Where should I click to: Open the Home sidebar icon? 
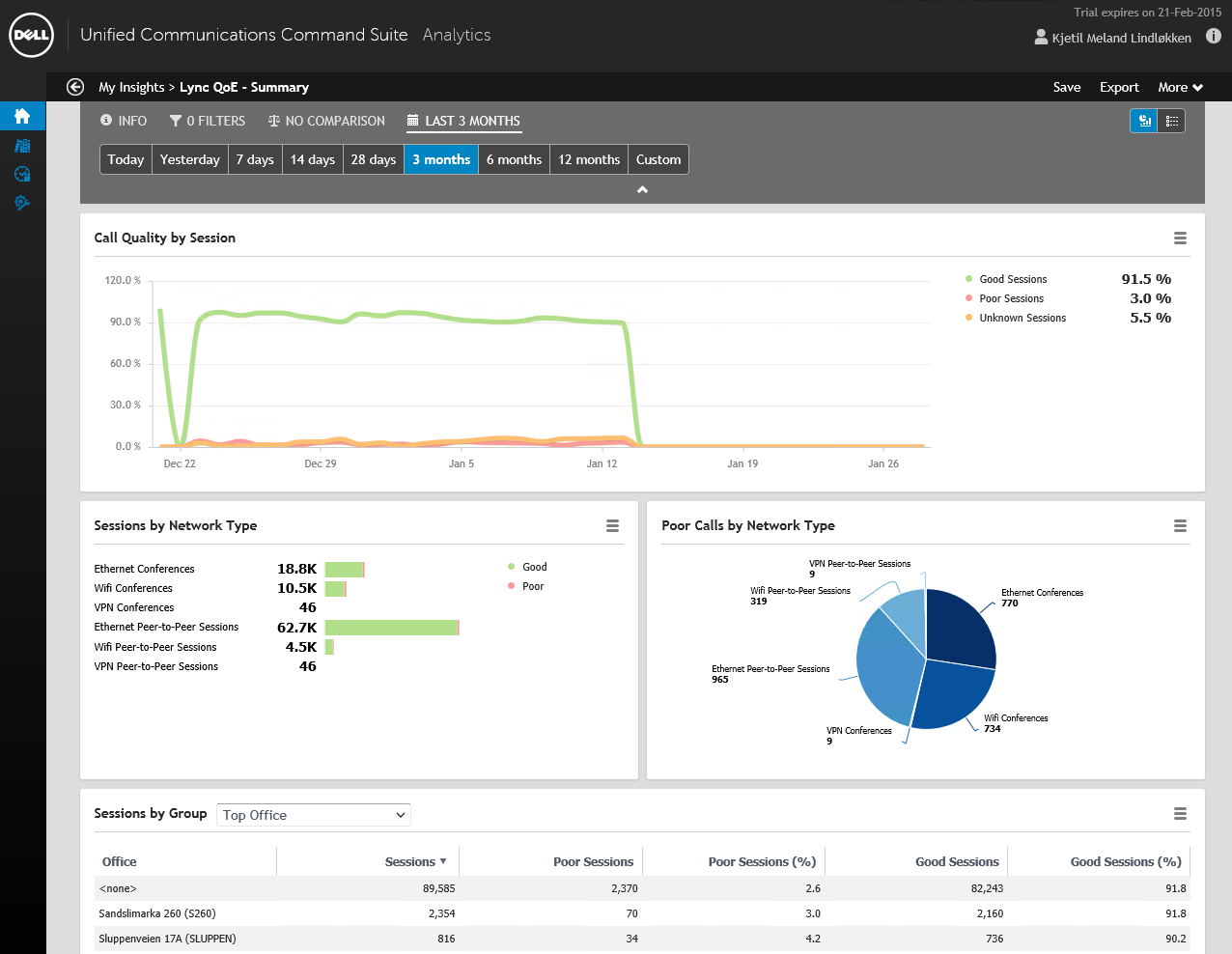click(x=22, y=116)
